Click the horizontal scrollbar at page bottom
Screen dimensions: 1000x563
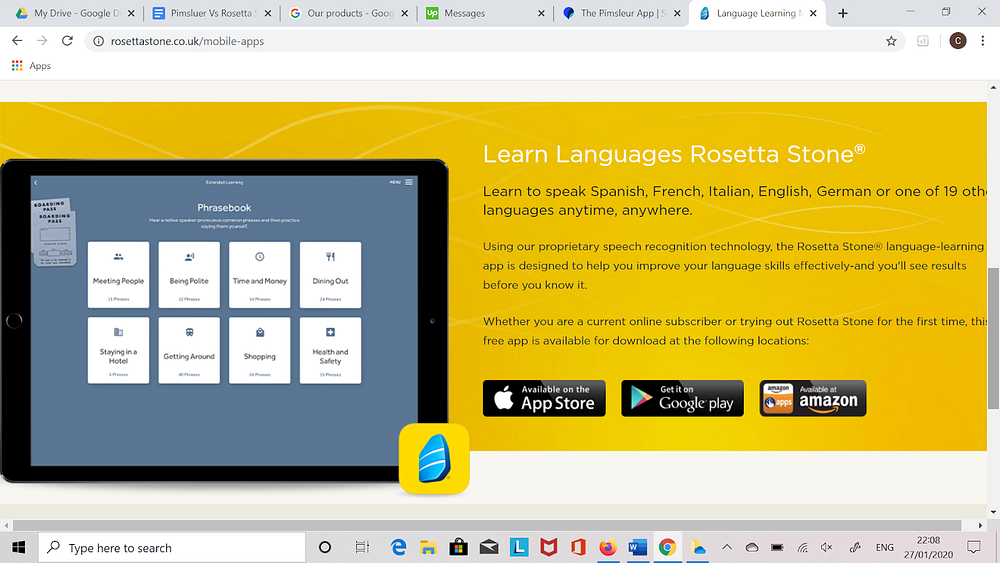click(487, 525)
